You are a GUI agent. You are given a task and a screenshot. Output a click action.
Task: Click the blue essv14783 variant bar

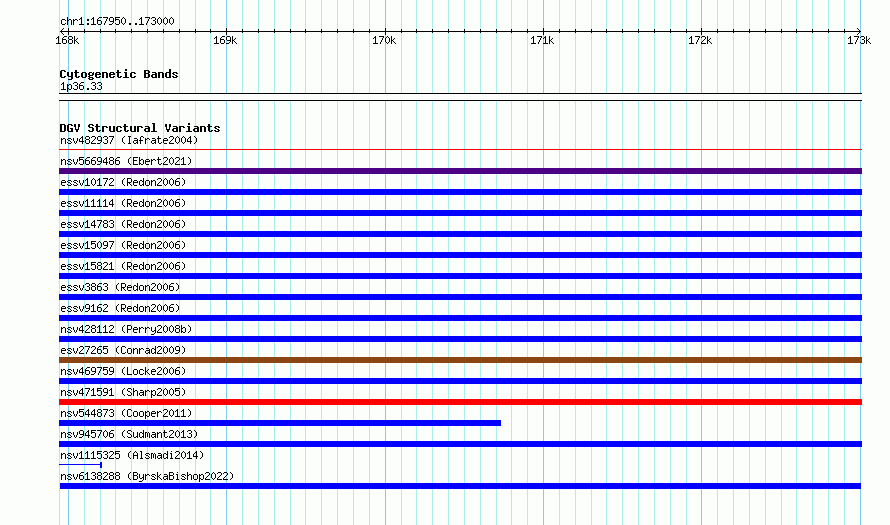tap(460, 234)
